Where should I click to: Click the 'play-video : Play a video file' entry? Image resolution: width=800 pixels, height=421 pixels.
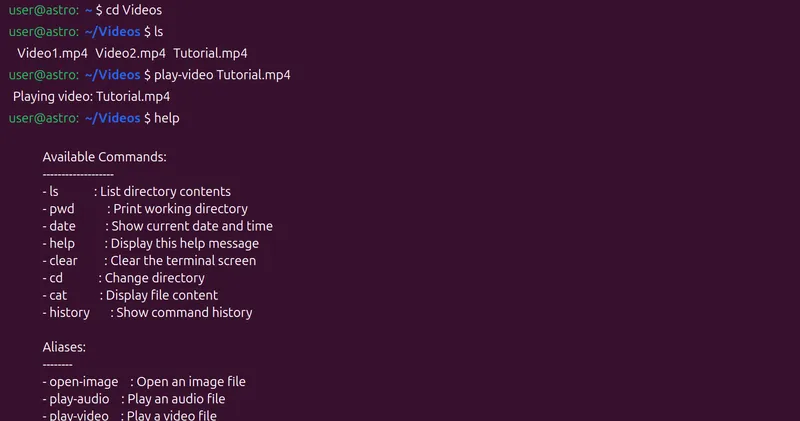[129, 415]
